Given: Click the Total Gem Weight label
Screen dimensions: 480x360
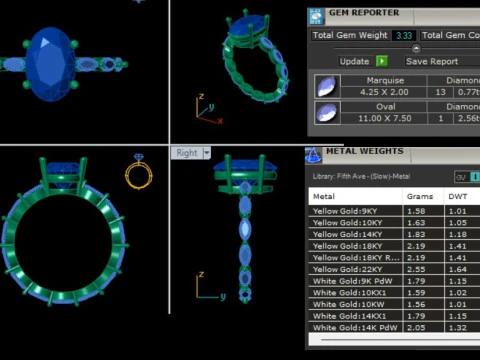Looking at the screenshot, I should 350,35.
